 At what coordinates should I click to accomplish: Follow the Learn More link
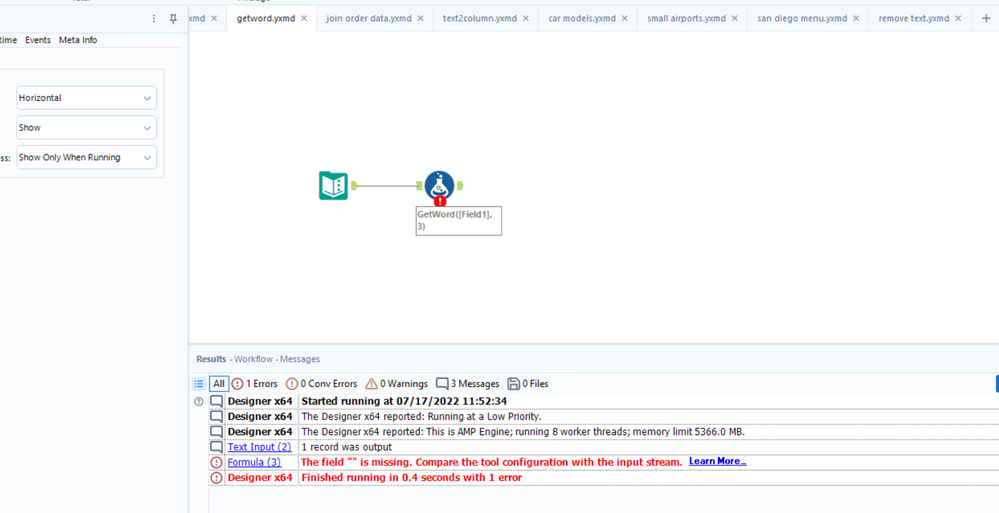(x=717, y=461)
